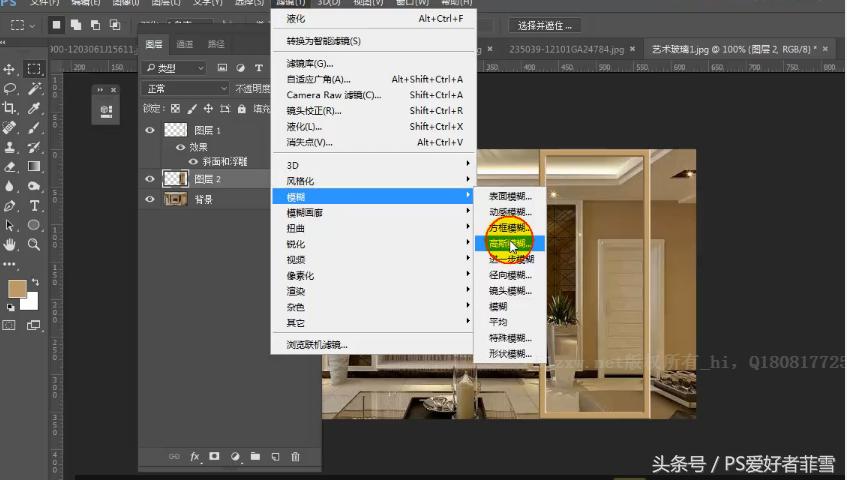The width and height of the screenshot is (847, 480).
Task: Click the background white color swatch
Action: [31, 303]
